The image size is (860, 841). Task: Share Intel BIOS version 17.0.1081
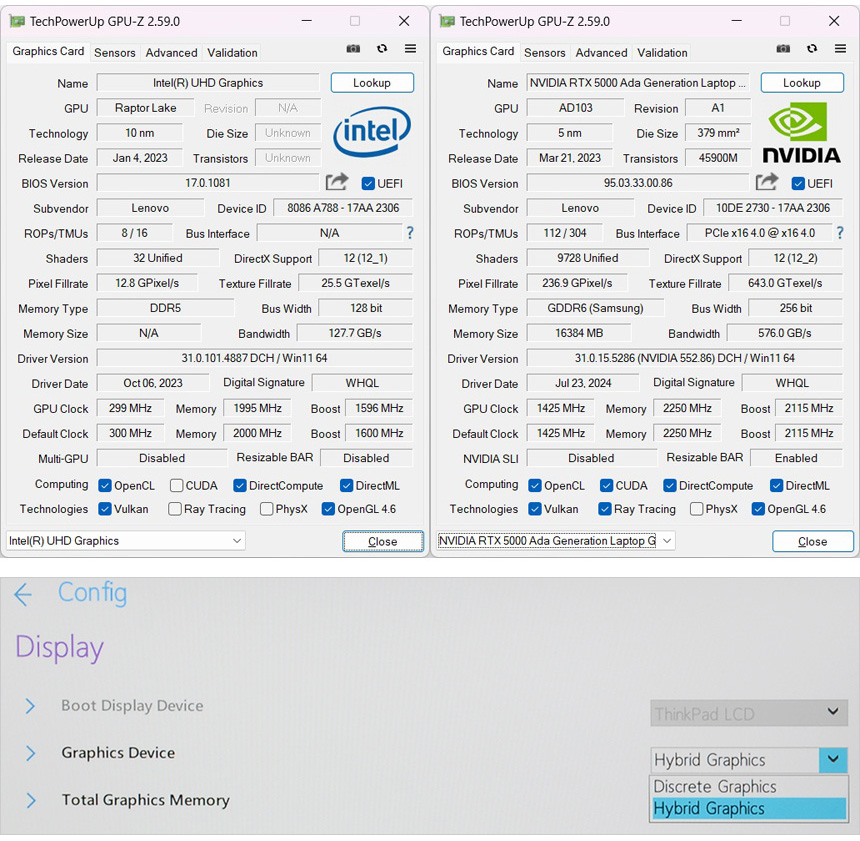click(x=337, y=182)
